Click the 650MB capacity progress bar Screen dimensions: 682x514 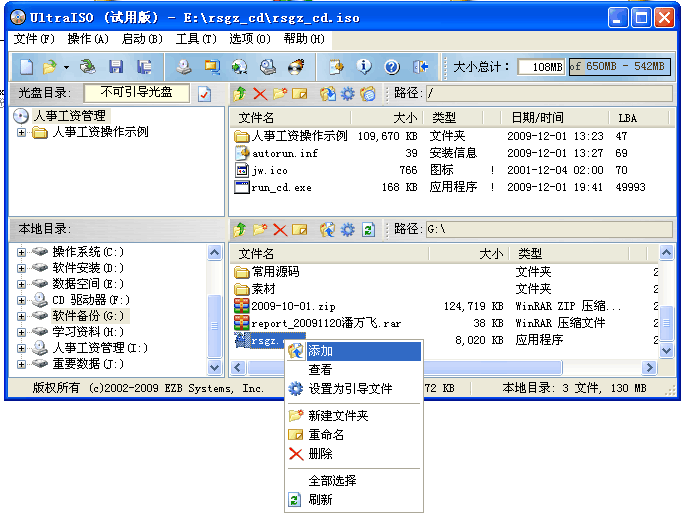coord(620,67)
